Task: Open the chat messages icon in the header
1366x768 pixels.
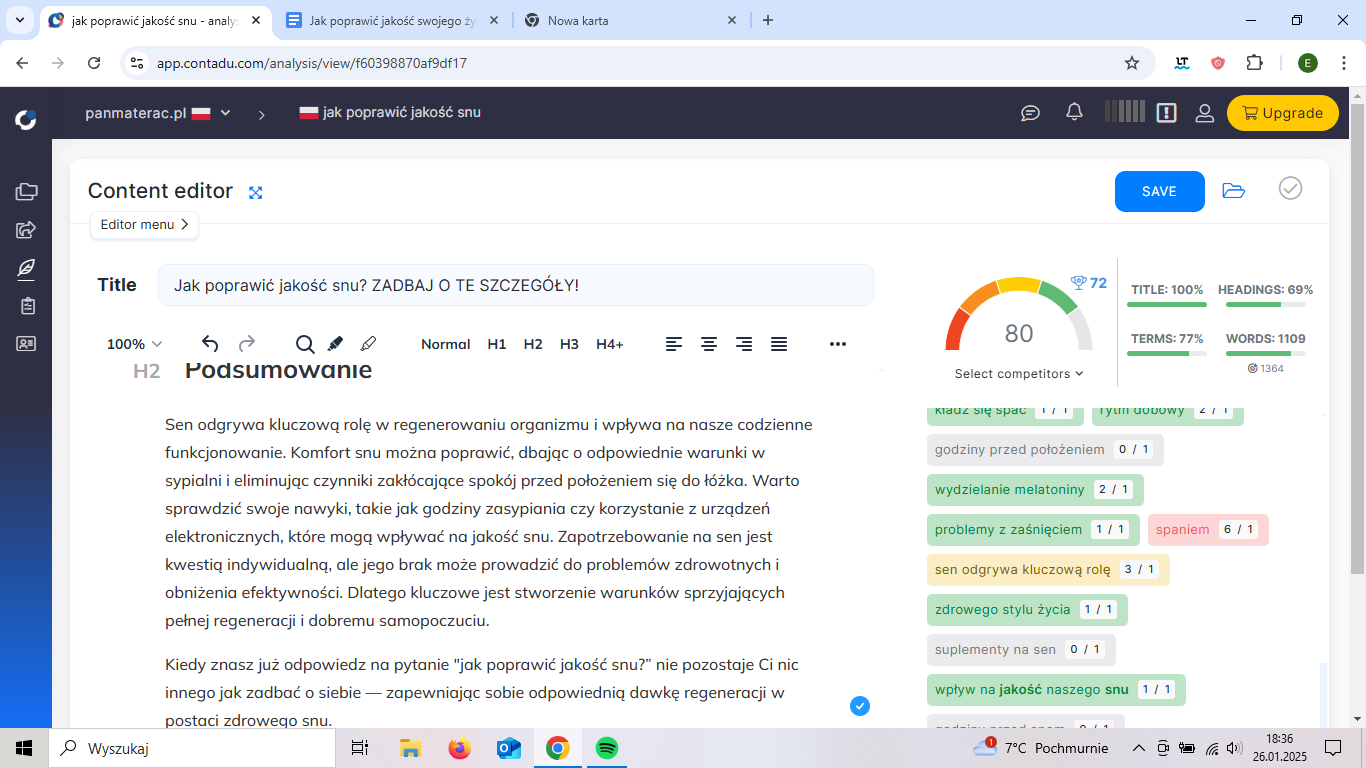Action: coord(1031,113)
